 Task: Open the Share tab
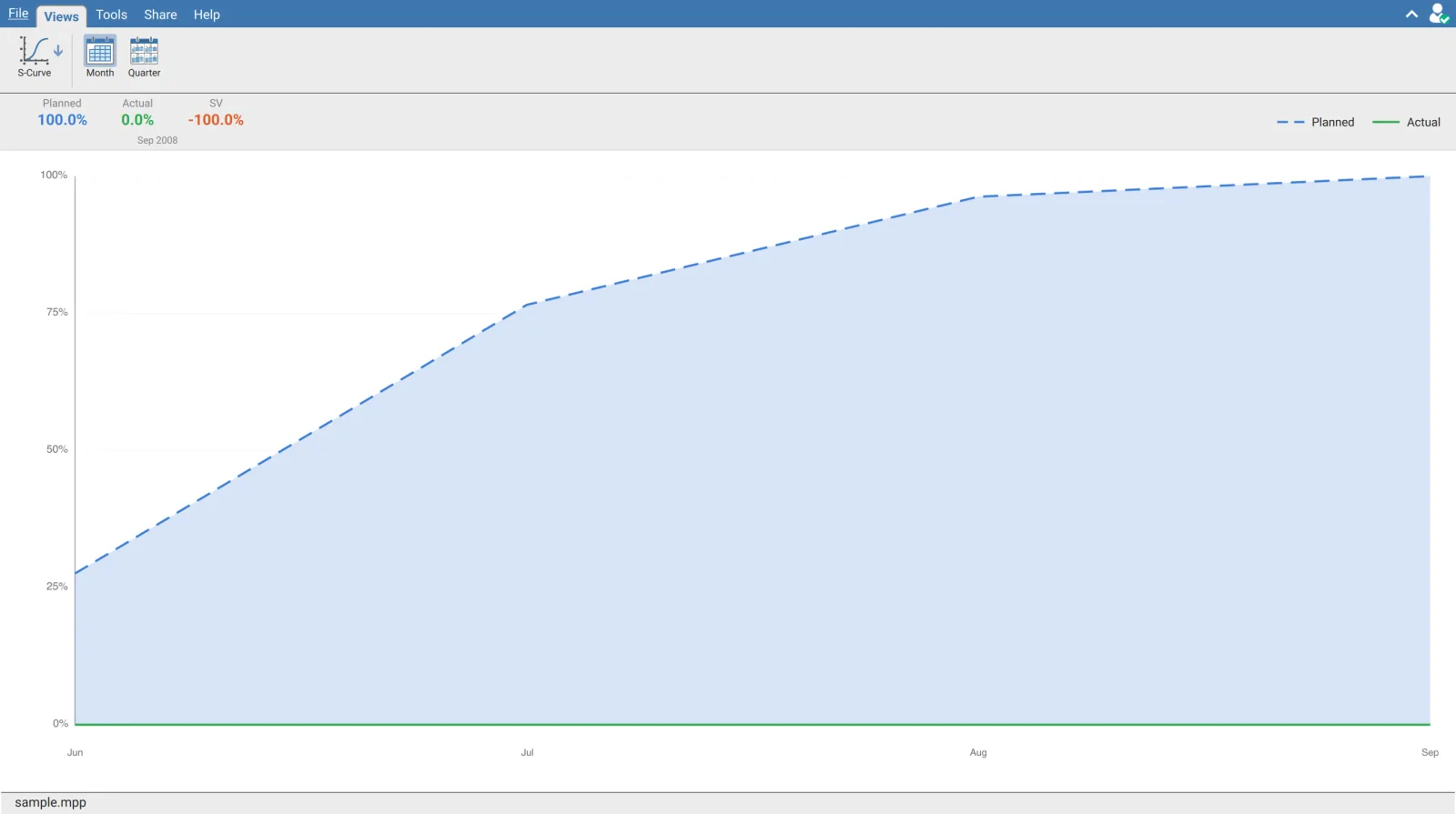[x=160, y=15]
